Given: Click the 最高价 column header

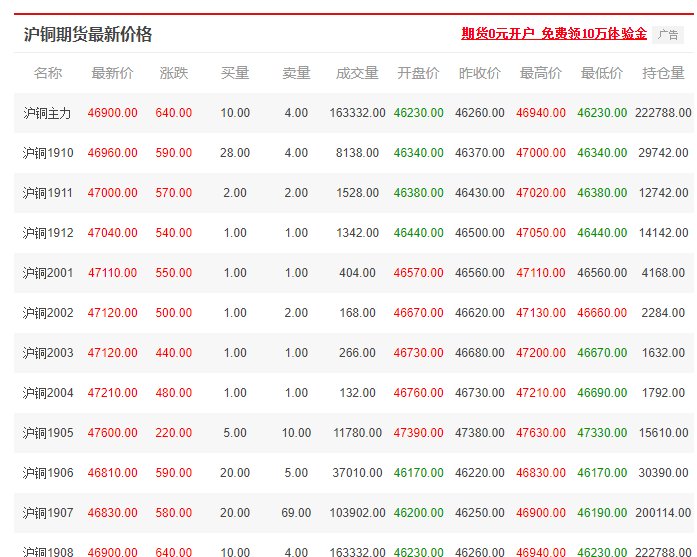Looking at the screenshot, I should (541, 73).
